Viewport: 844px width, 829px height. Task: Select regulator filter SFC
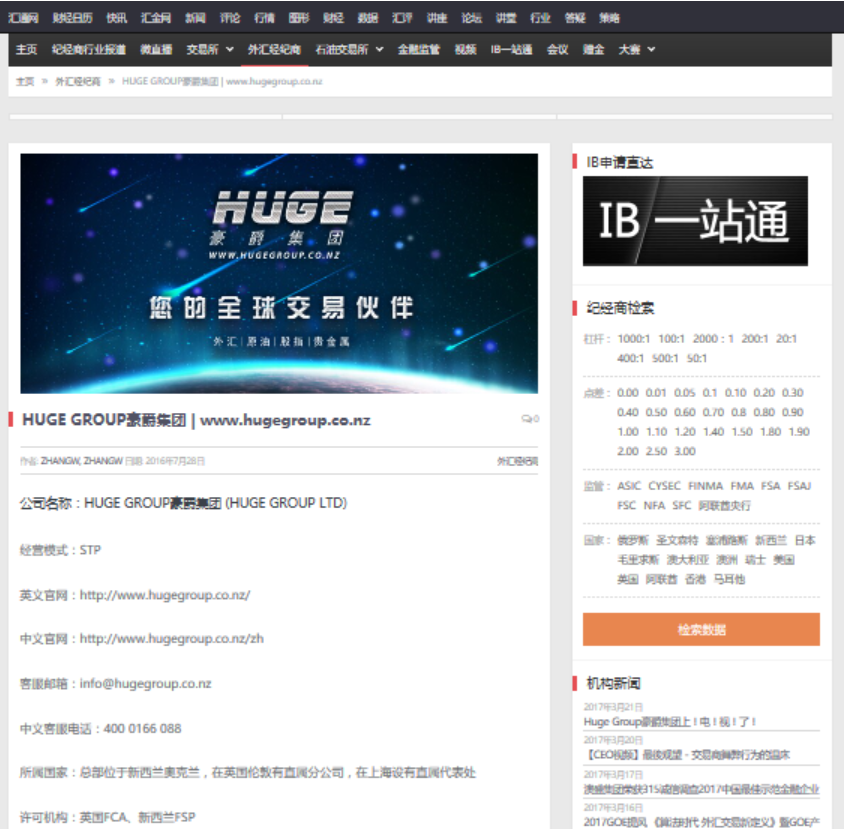682,505
